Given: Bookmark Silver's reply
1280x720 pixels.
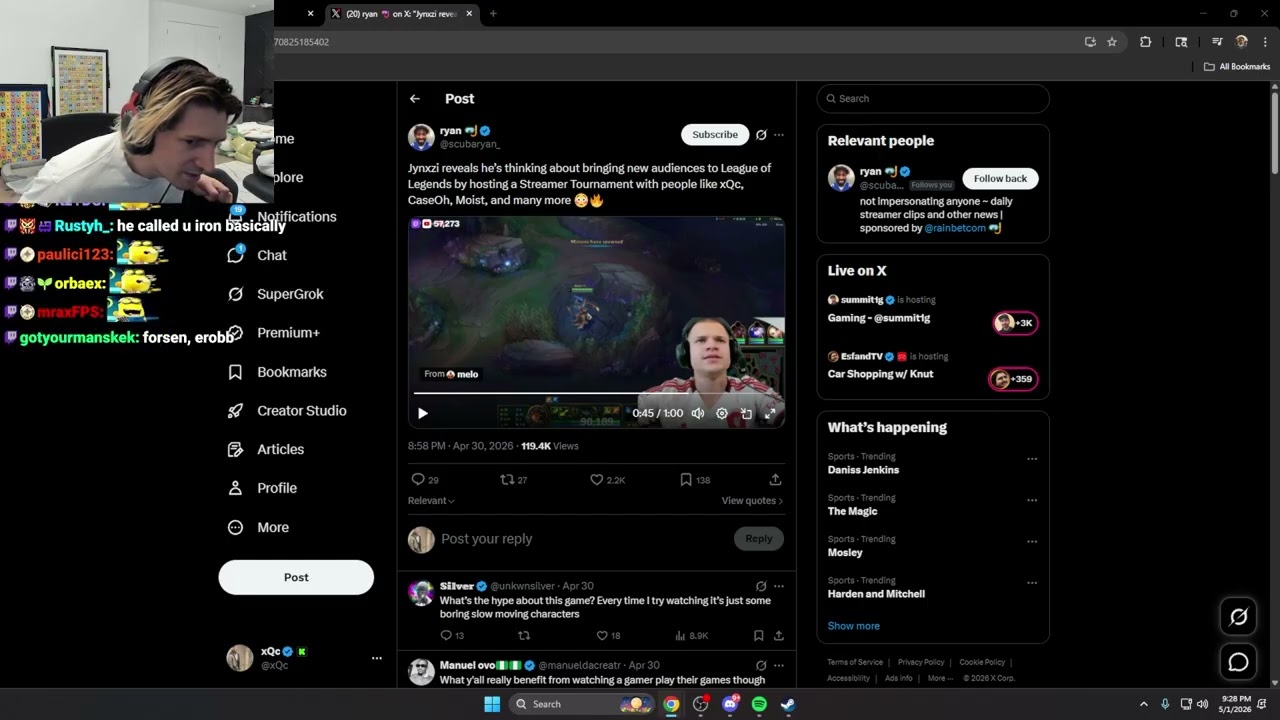Looking at the screenshot, I should click(x=759, y=635).
